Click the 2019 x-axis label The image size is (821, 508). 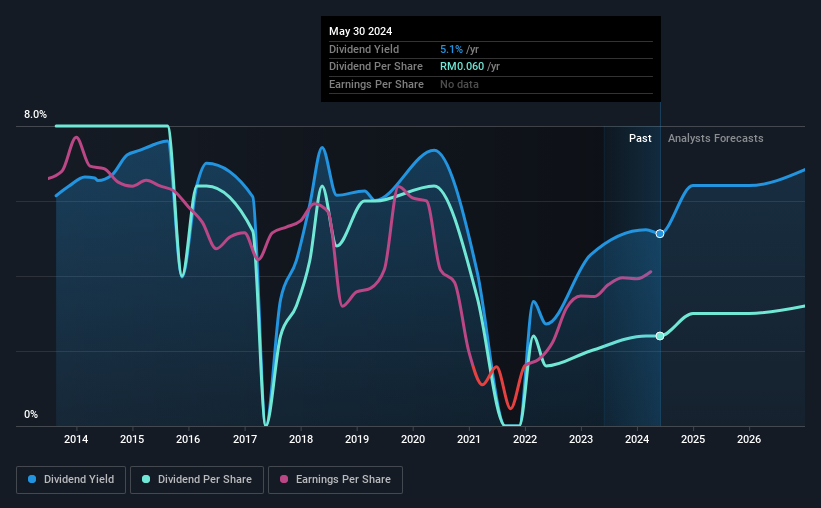click(357, 439)
